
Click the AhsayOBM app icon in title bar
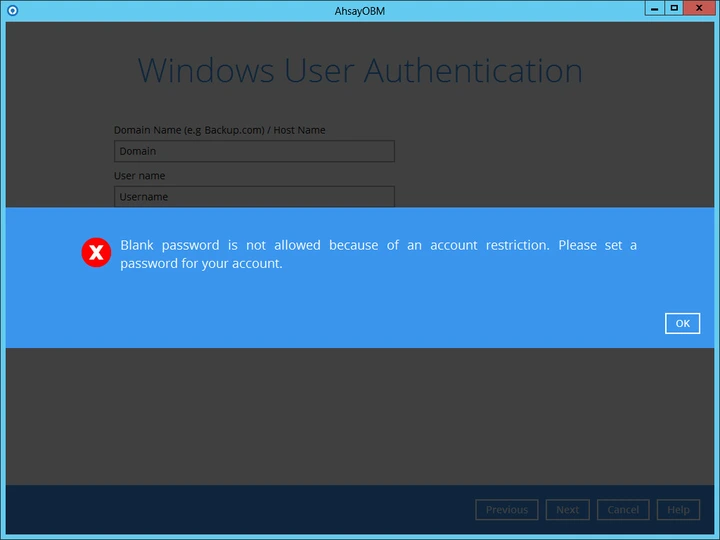click(x=12, y=8)
